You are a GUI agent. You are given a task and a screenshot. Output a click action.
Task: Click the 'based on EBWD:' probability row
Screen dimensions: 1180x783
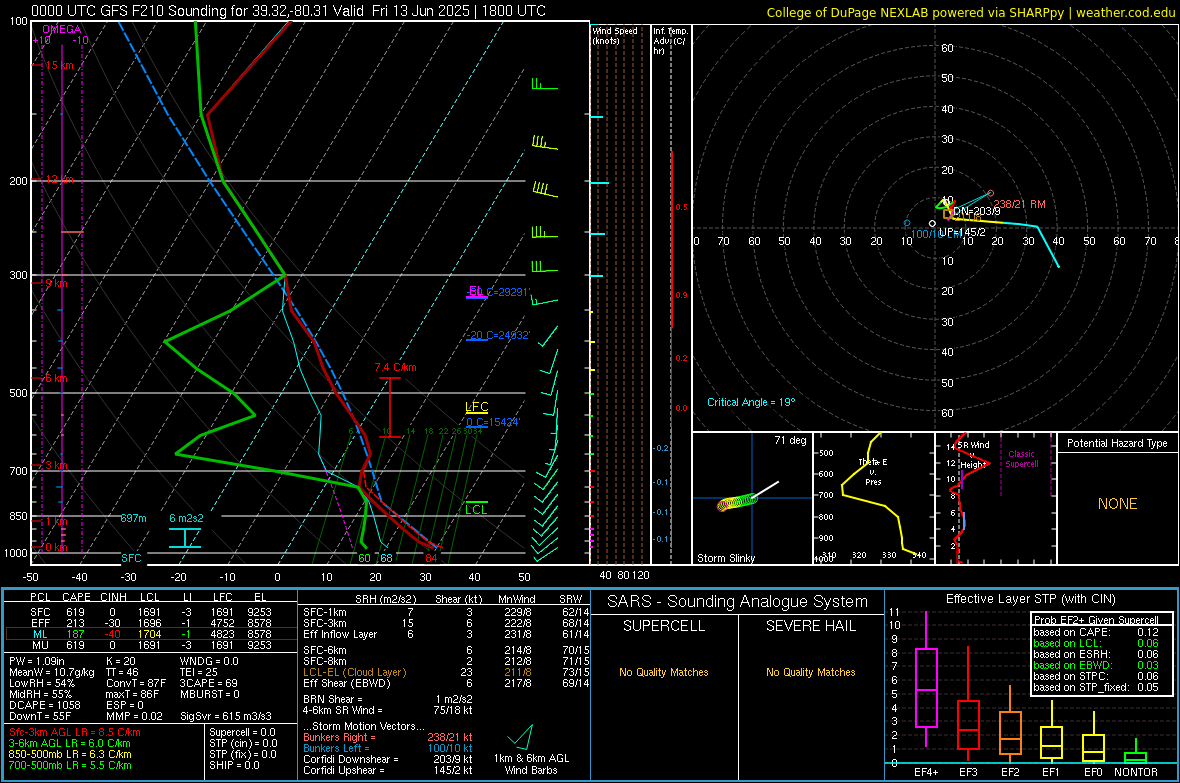[1096, 665]
